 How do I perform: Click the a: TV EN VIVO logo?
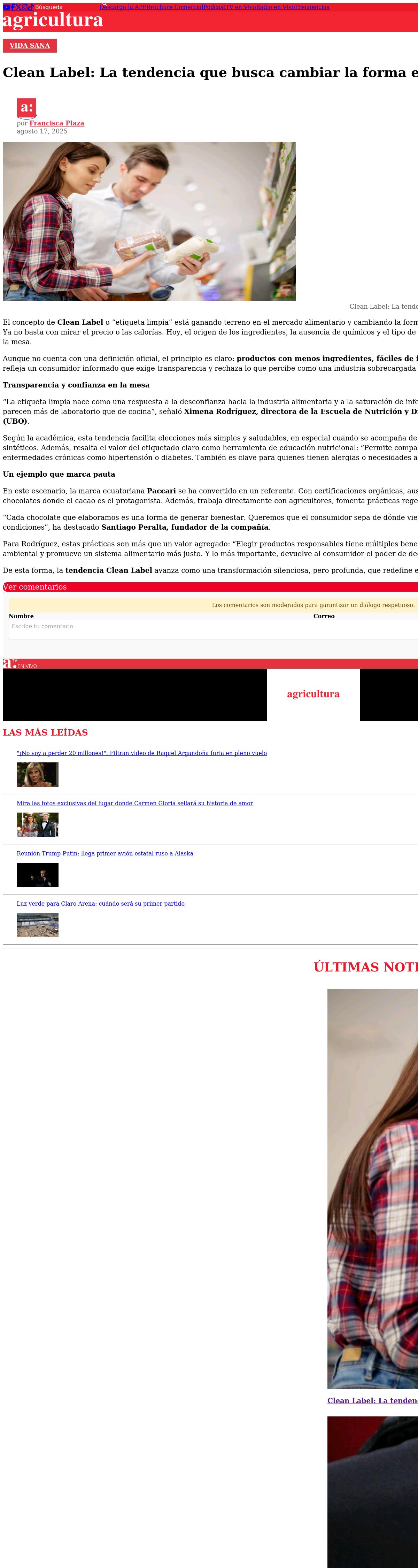[20, 663]
